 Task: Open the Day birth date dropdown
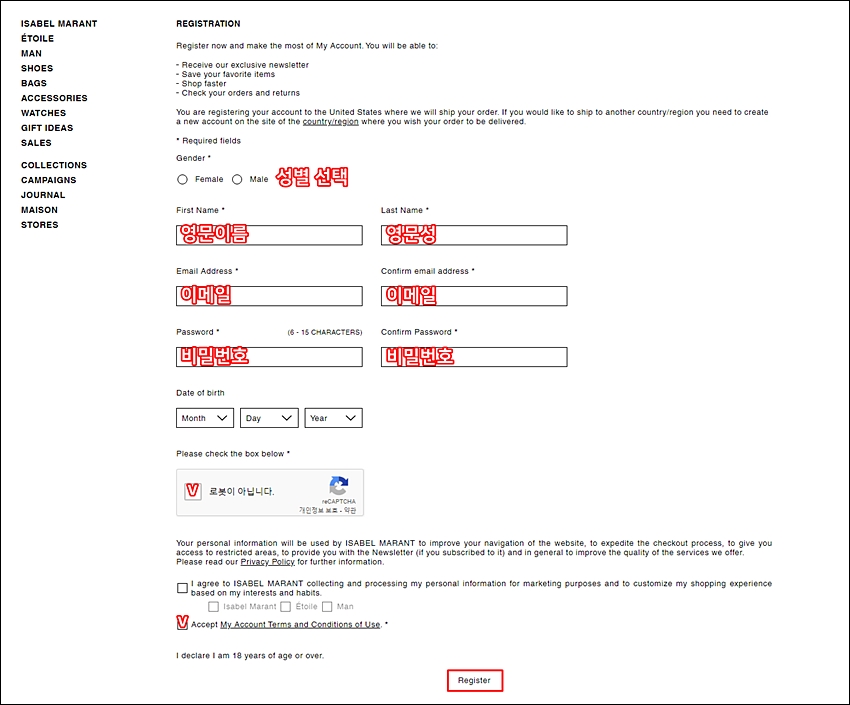click(x=269, y=418)
